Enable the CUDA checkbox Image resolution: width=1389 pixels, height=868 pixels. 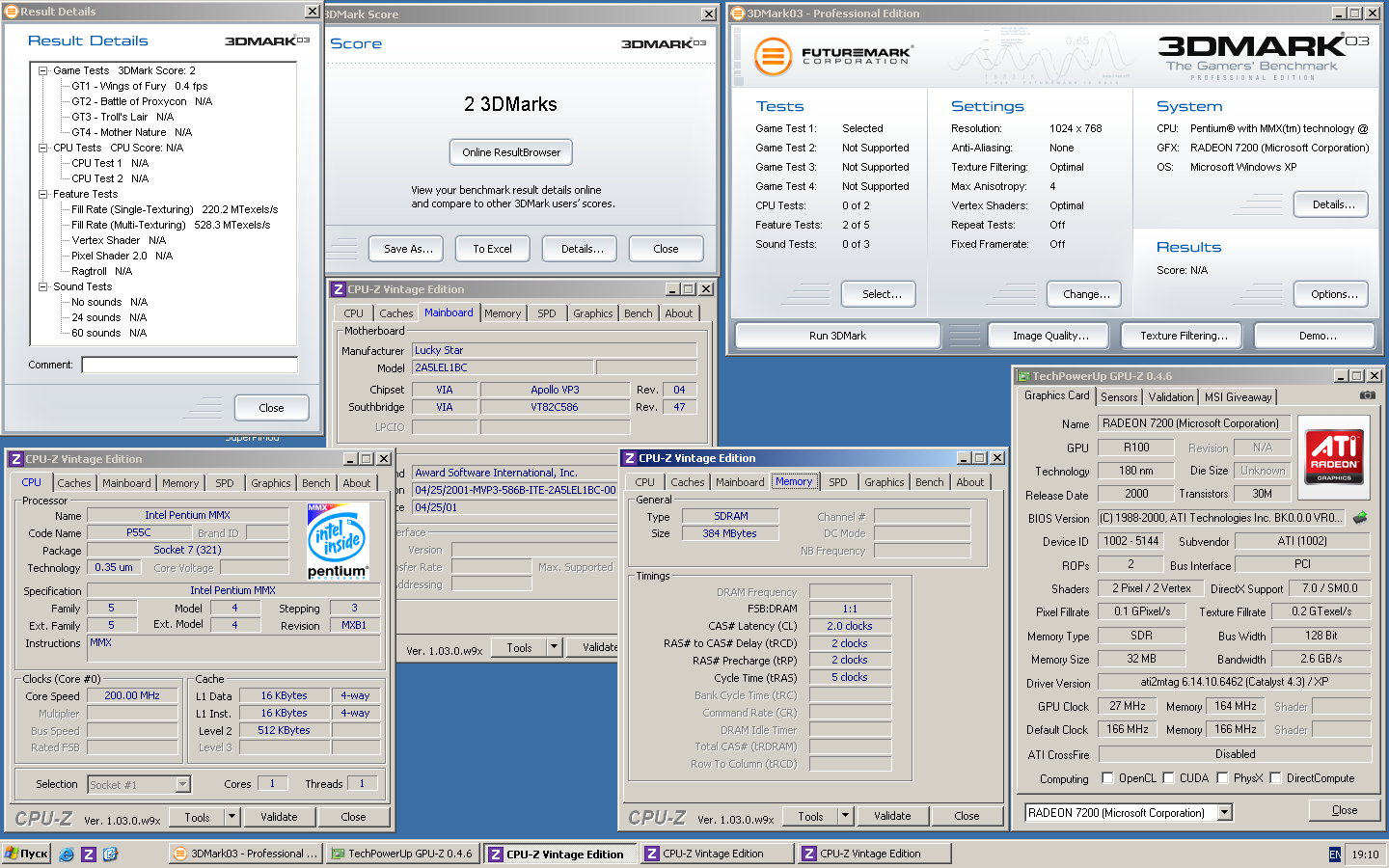pyautogui.click(x=1168, y=777)
